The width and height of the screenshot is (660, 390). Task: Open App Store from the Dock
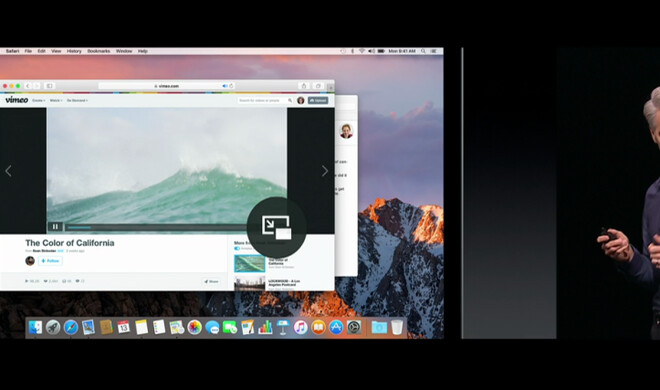point(336,327)
